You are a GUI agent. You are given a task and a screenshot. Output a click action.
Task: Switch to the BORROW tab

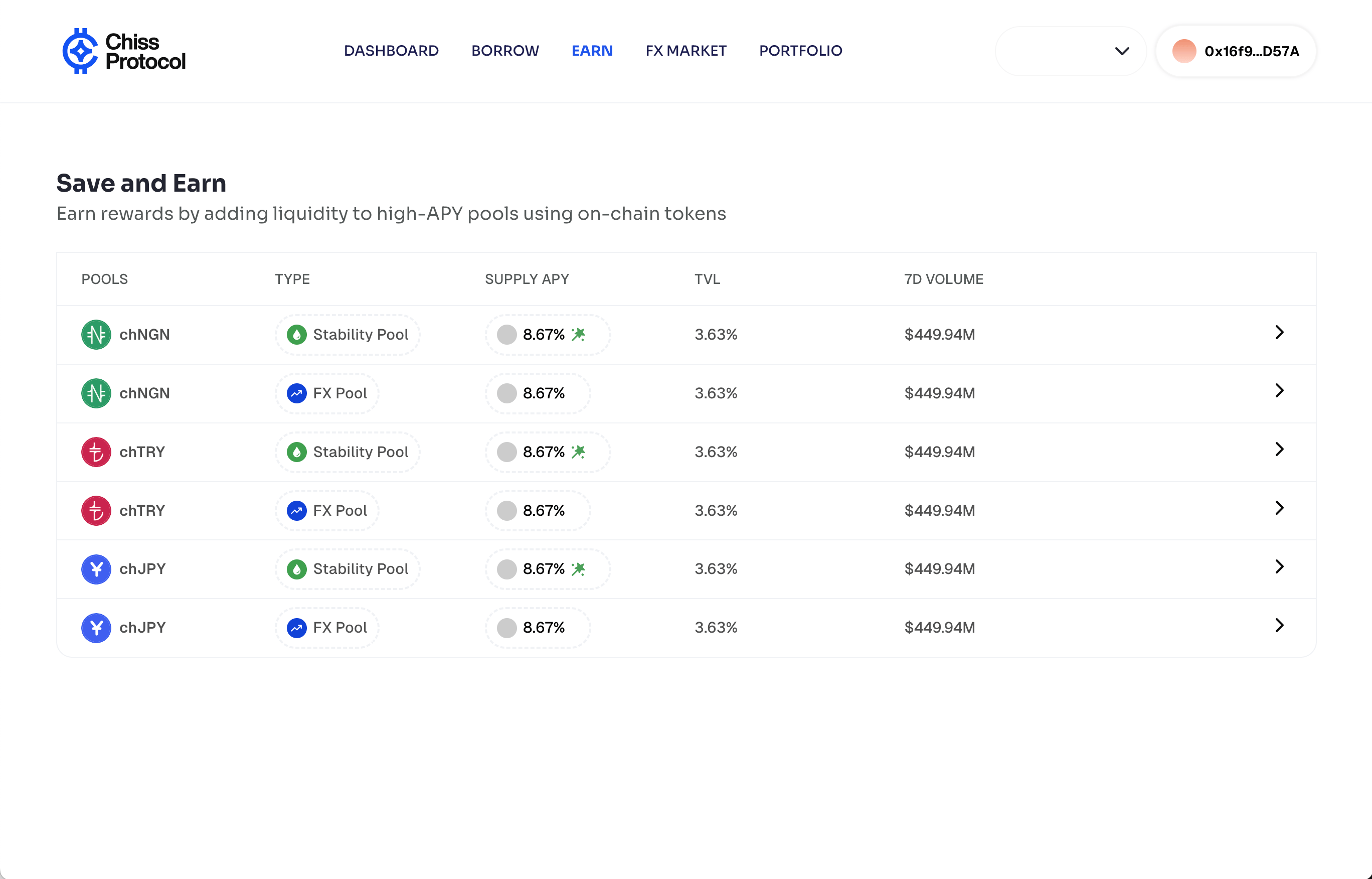click(x=505, y=51)
